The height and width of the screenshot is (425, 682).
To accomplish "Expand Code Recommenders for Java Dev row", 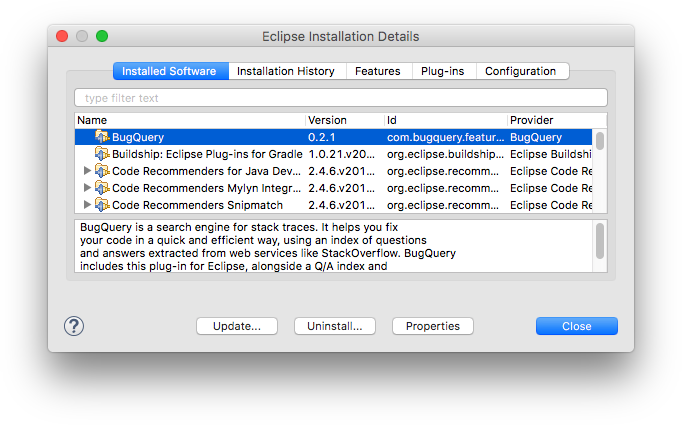I will coord(87,171).
